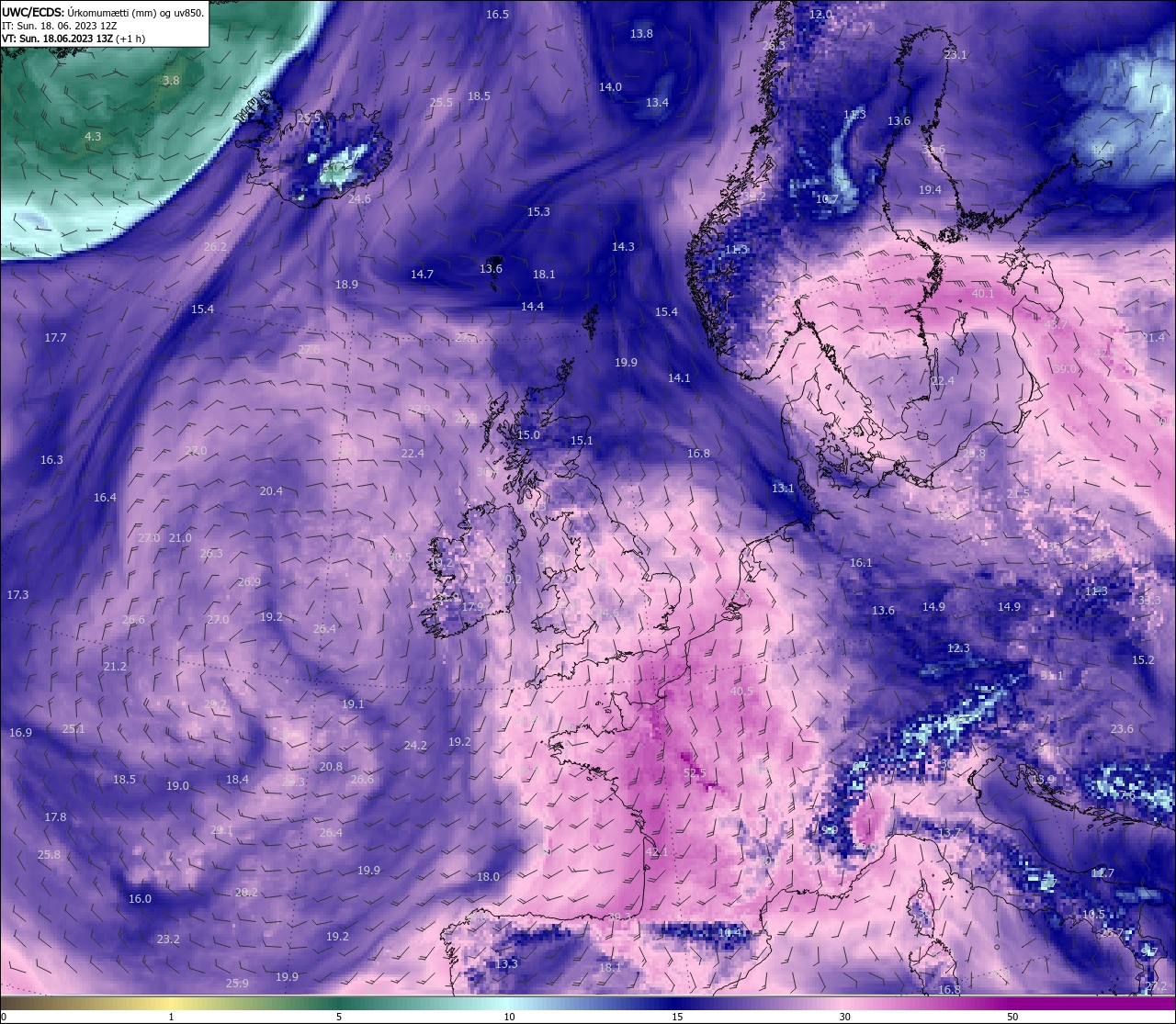Click the 15.0 value over Scotland

tap(528, 434)
